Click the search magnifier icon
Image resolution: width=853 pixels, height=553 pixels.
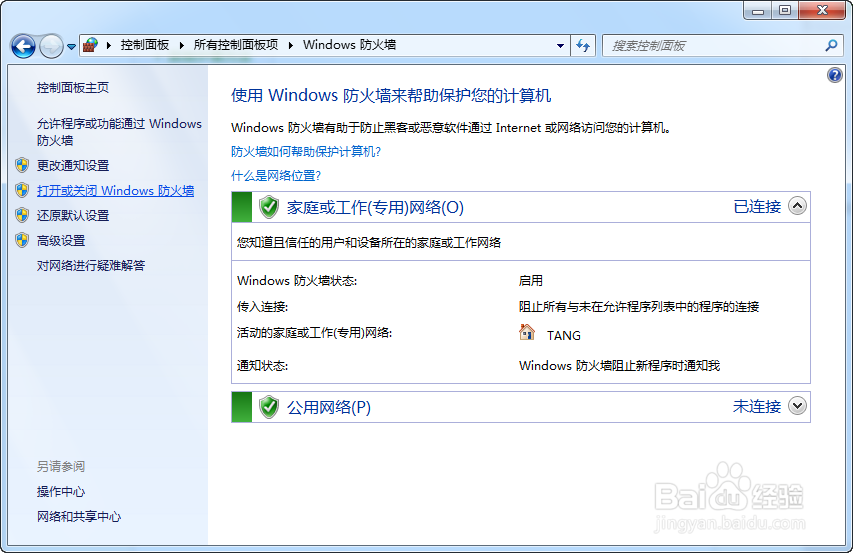coord(831,46)
